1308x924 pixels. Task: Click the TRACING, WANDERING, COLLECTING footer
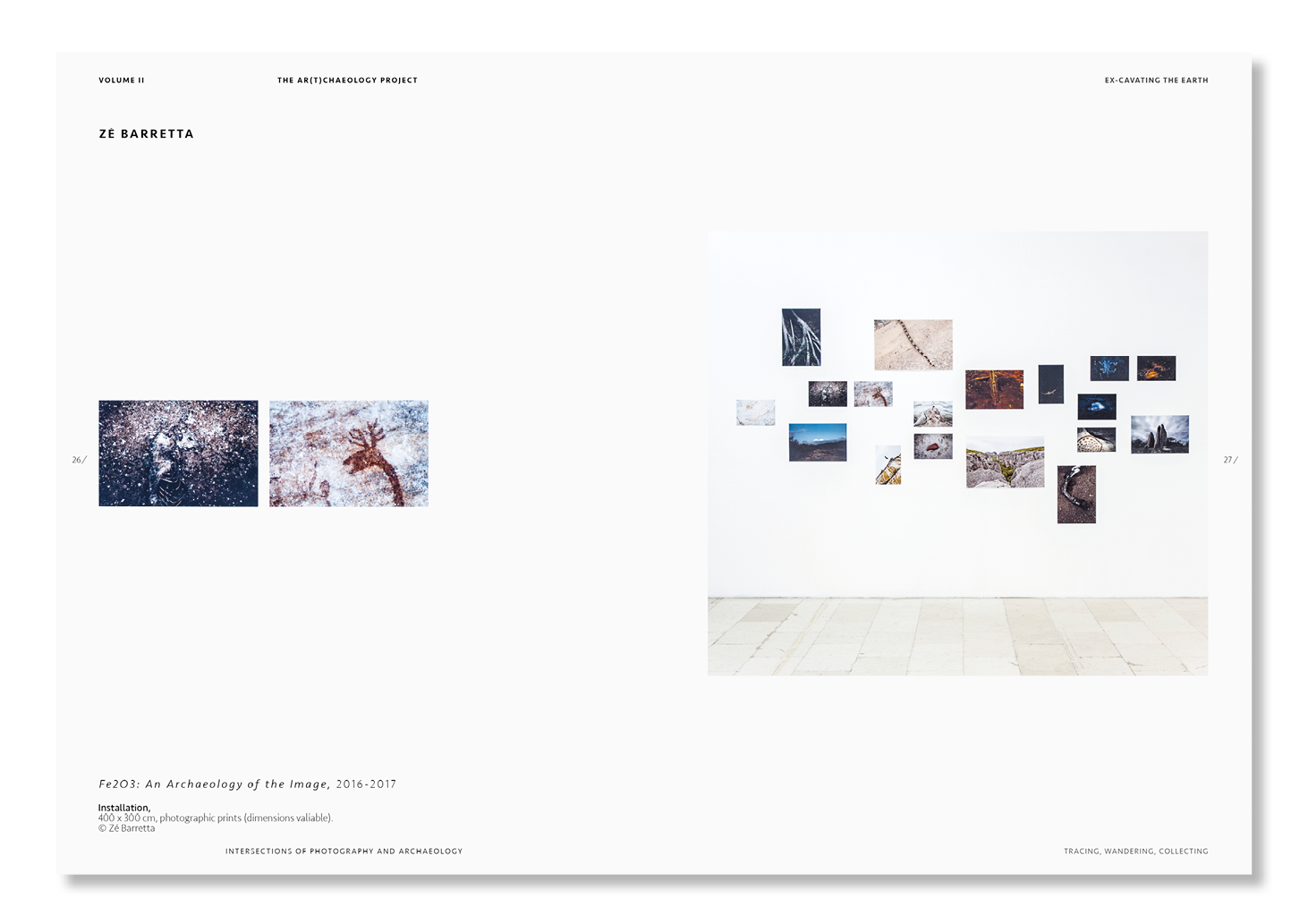pos(1135,852)
